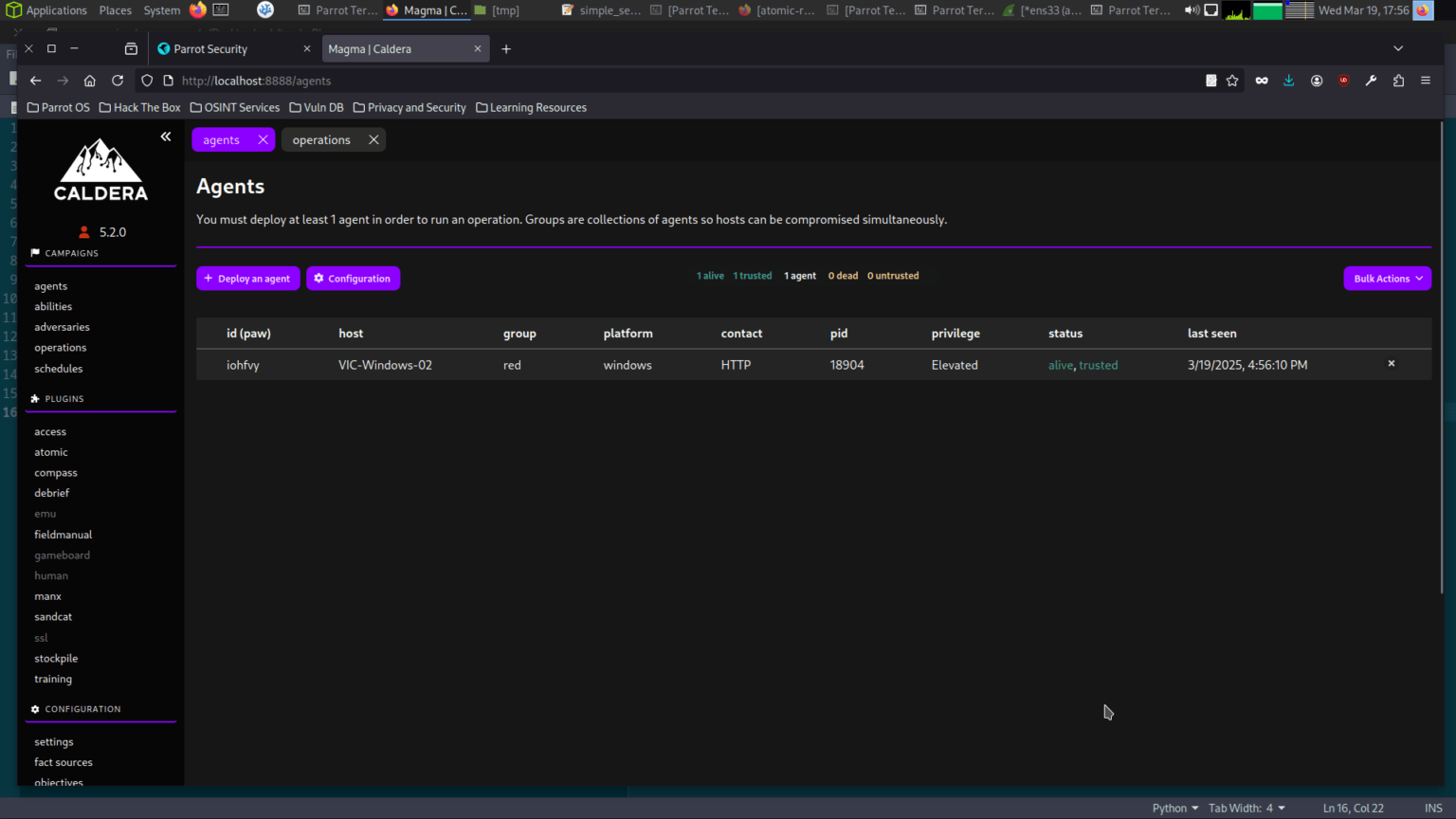
Task: Toggle reader view in the address bar
Action: [1210, 81]
